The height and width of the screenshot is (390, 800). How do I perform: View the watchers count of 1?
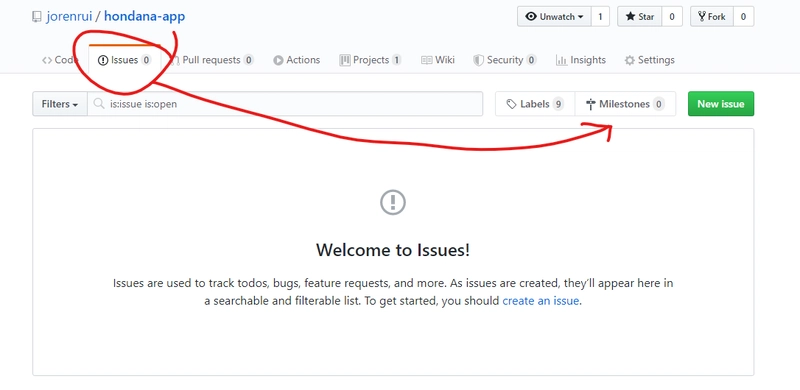[x=600, y=16]
